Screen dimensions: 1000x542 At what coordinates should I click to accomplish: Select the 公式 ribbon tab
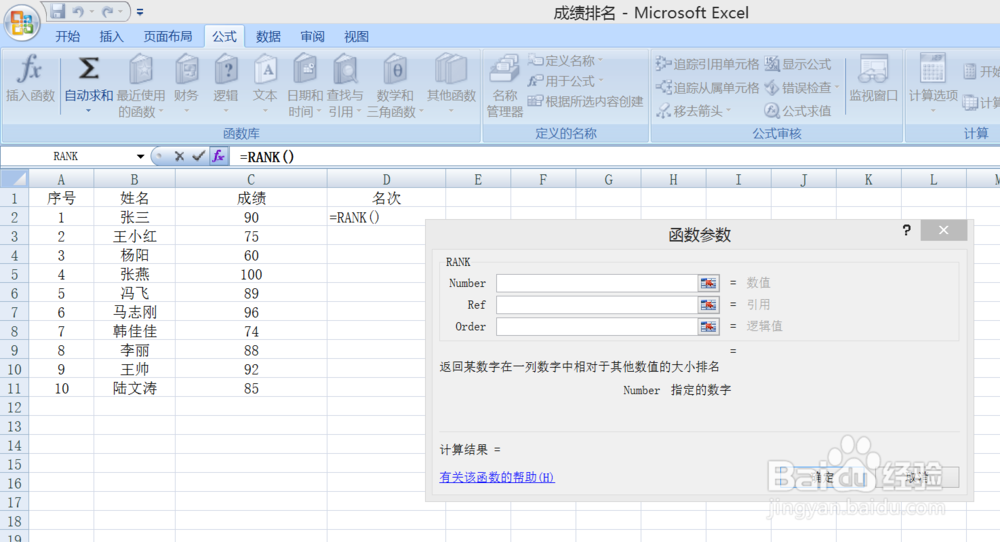point(224,36)
